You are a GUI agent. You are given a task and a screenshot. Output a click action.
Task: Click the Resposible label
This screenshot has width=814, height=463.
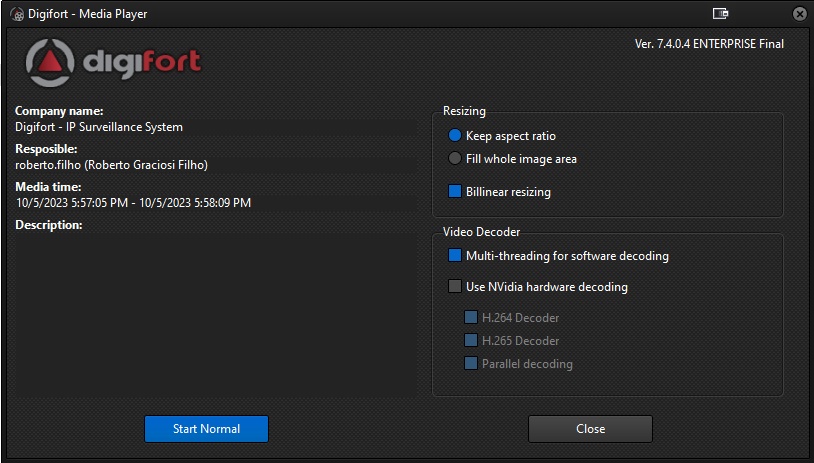[x=46, y=149]
